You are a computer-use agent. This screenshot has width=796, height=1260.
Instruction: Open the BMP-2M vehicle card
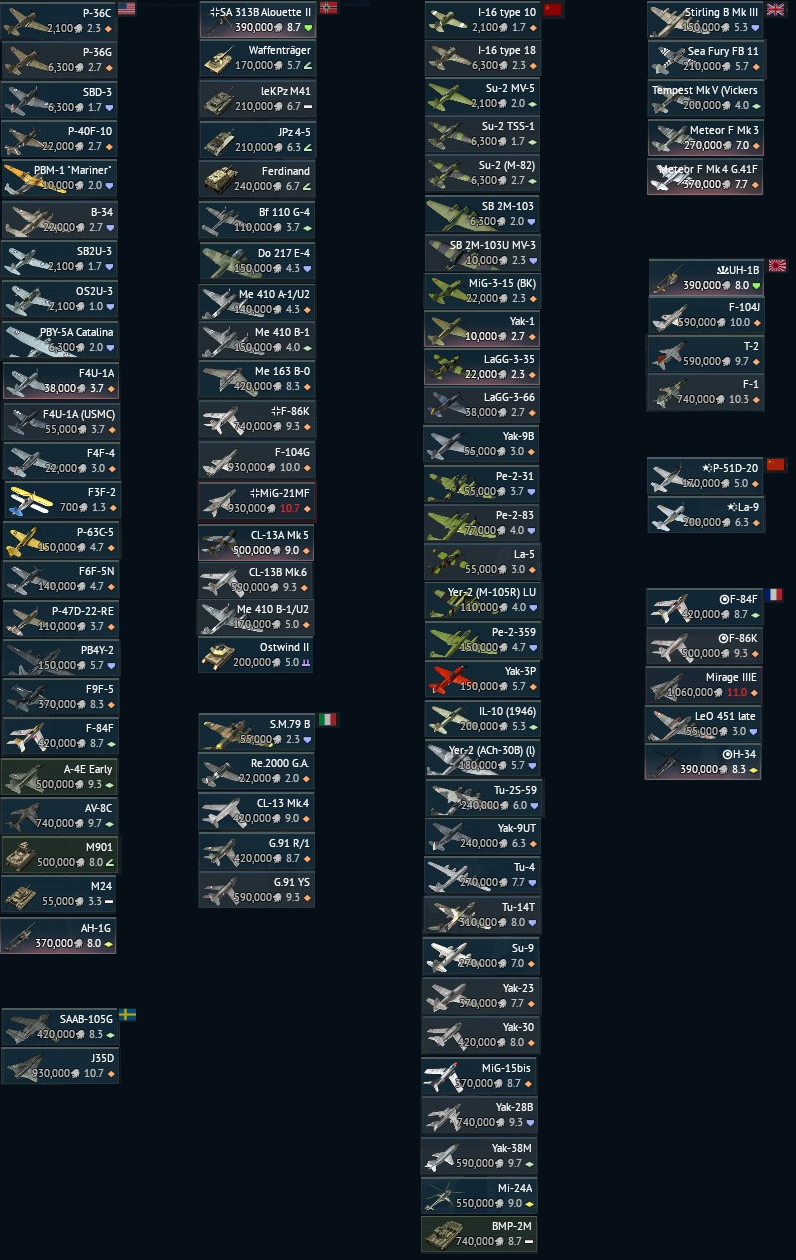tap(481, 1233)
